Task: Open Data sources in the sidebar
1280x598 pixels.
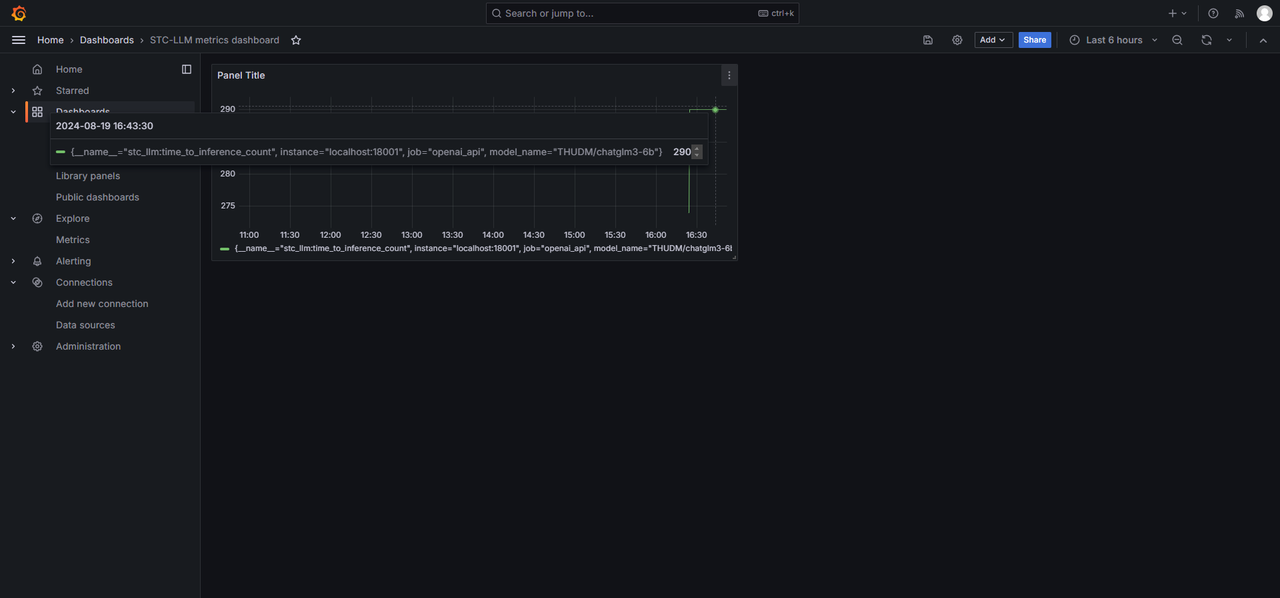Action: click(x=85, y=325)
